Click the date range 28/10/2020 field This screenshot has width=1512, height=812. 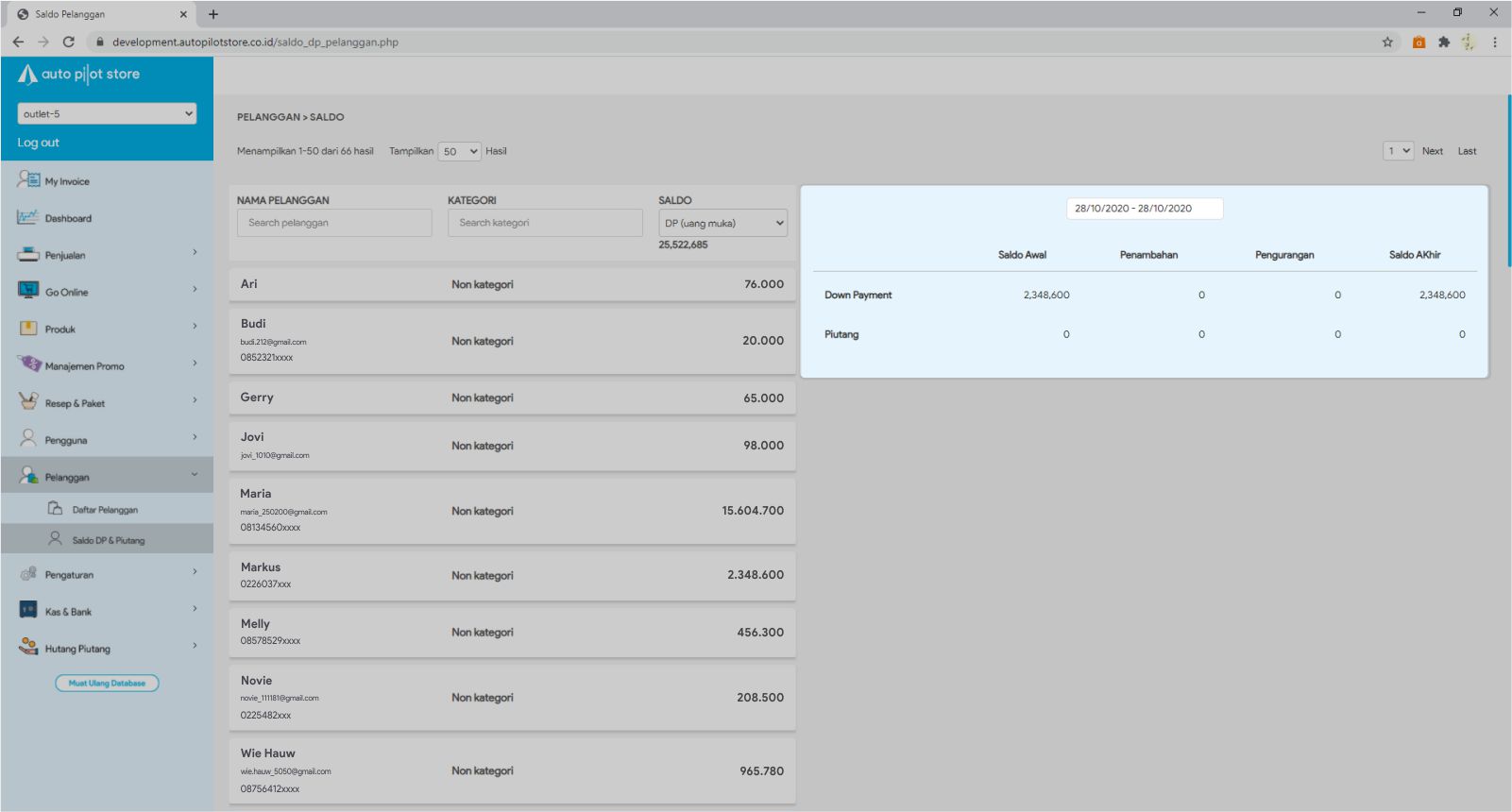point(1144,209)
